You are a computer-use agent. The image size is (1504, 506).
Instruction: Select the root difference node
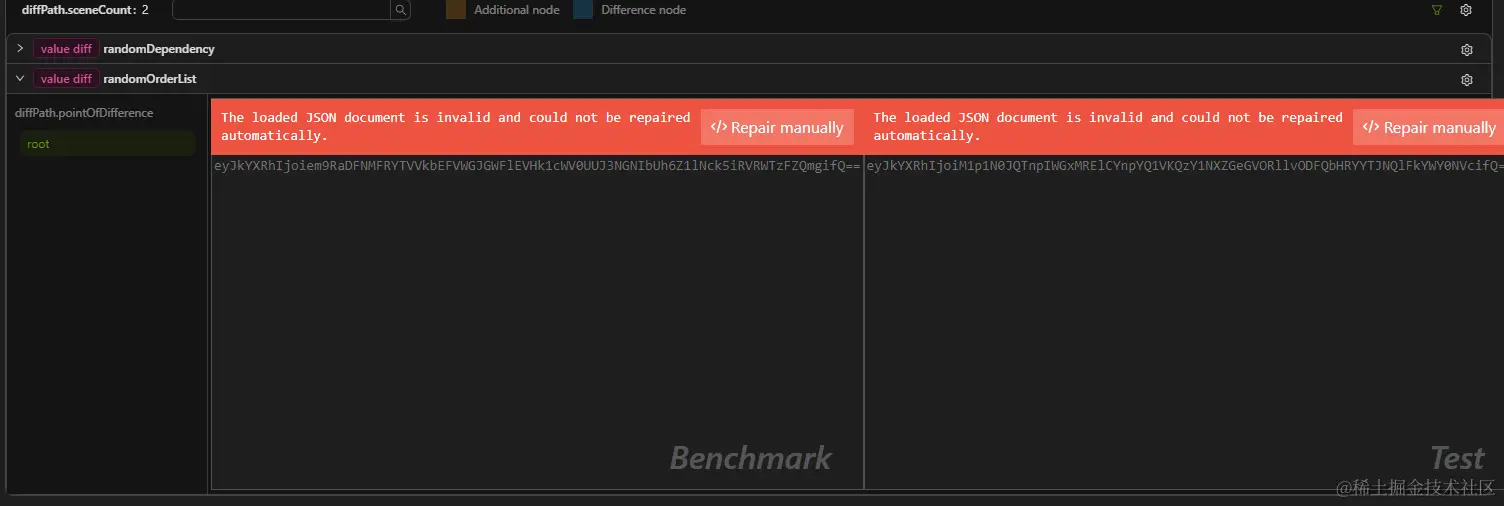tap(108, 144)
